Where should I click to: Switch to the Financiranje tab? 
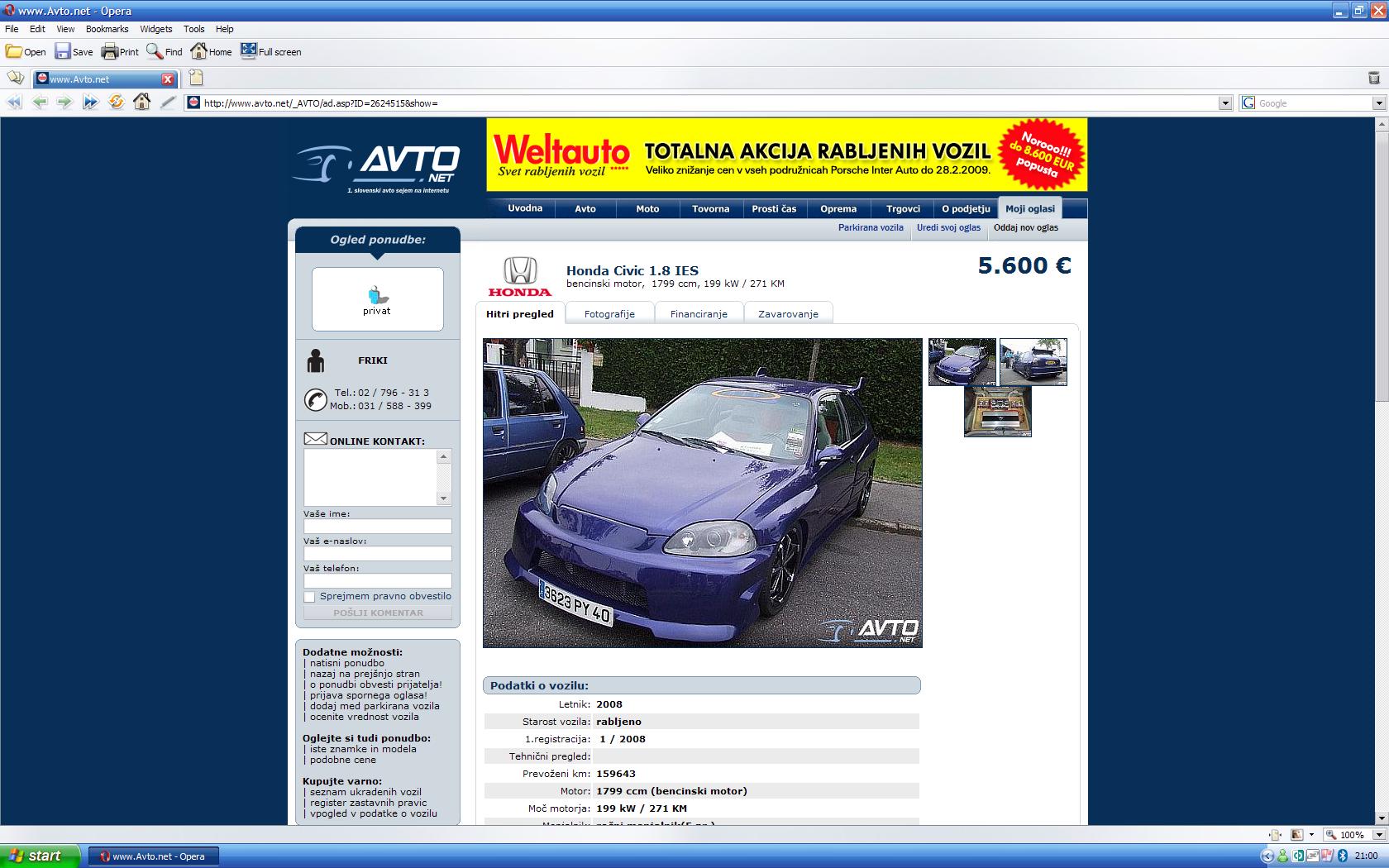(x=699, y=313)
